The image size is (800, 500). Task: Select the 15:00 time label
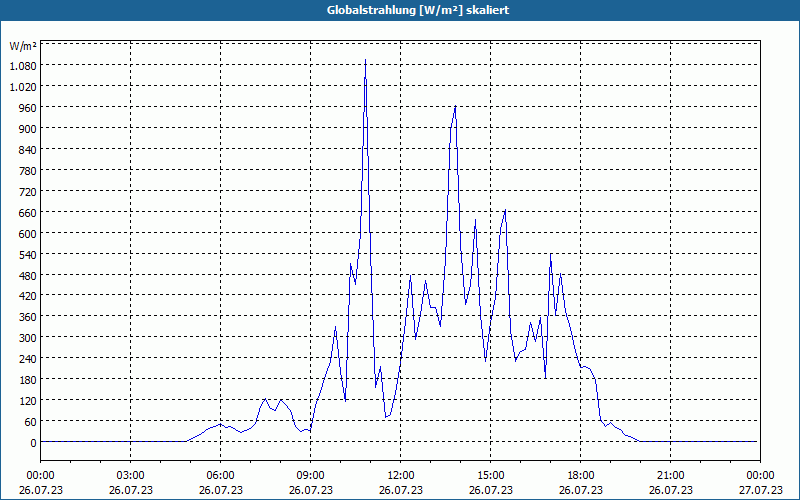490,476
